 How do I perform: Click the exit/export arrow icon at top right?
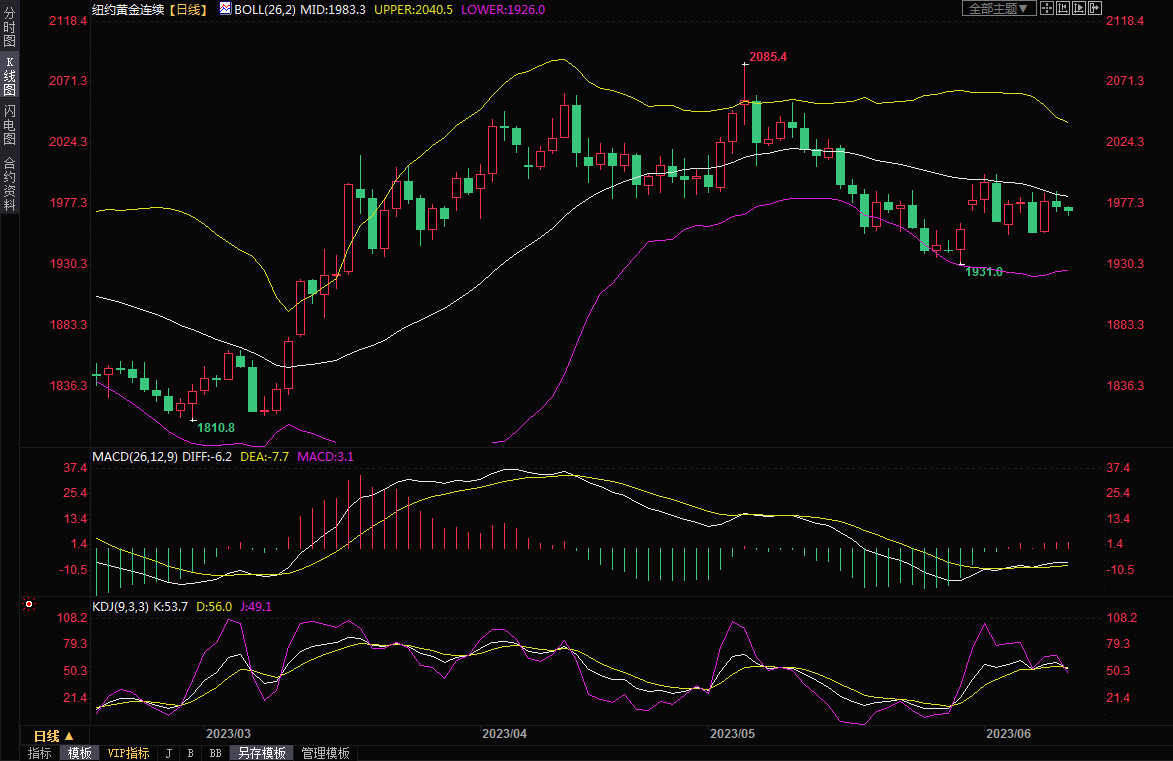[x=1095, y=8]
